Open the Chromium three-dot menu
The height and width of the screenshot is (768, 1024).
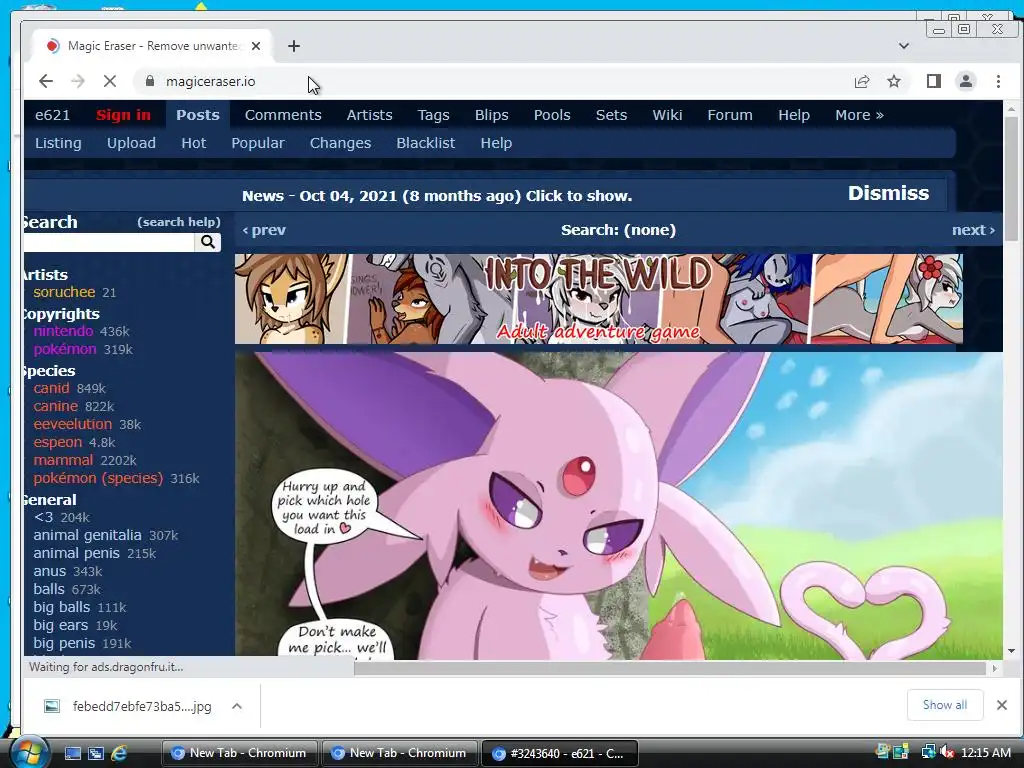click(x=998, y=81)
